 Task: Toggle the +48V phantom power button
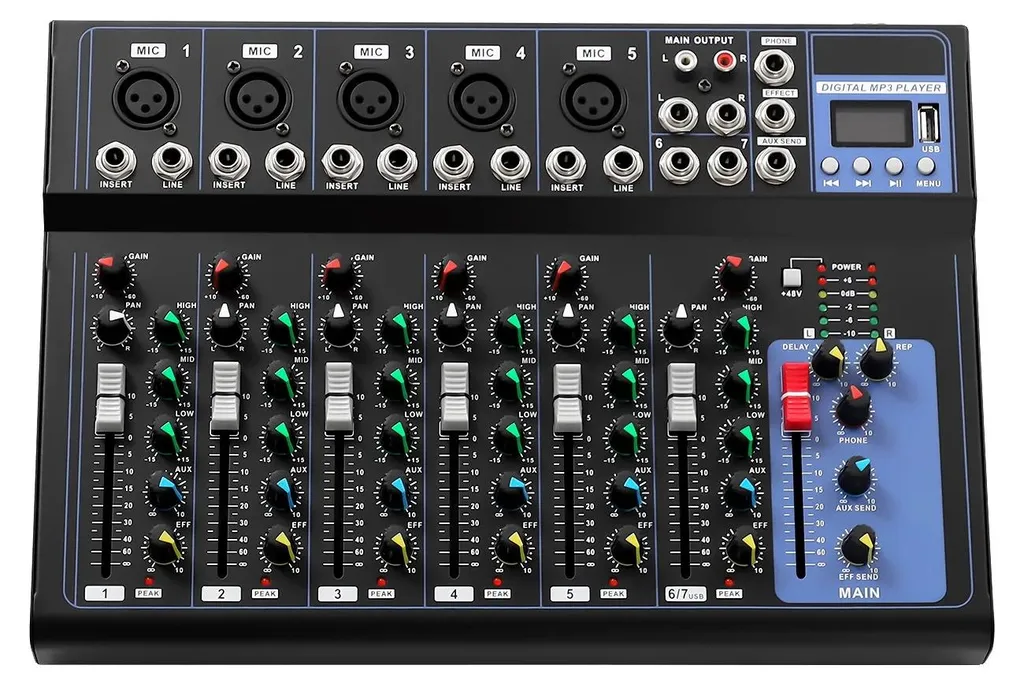coord(792,278)
